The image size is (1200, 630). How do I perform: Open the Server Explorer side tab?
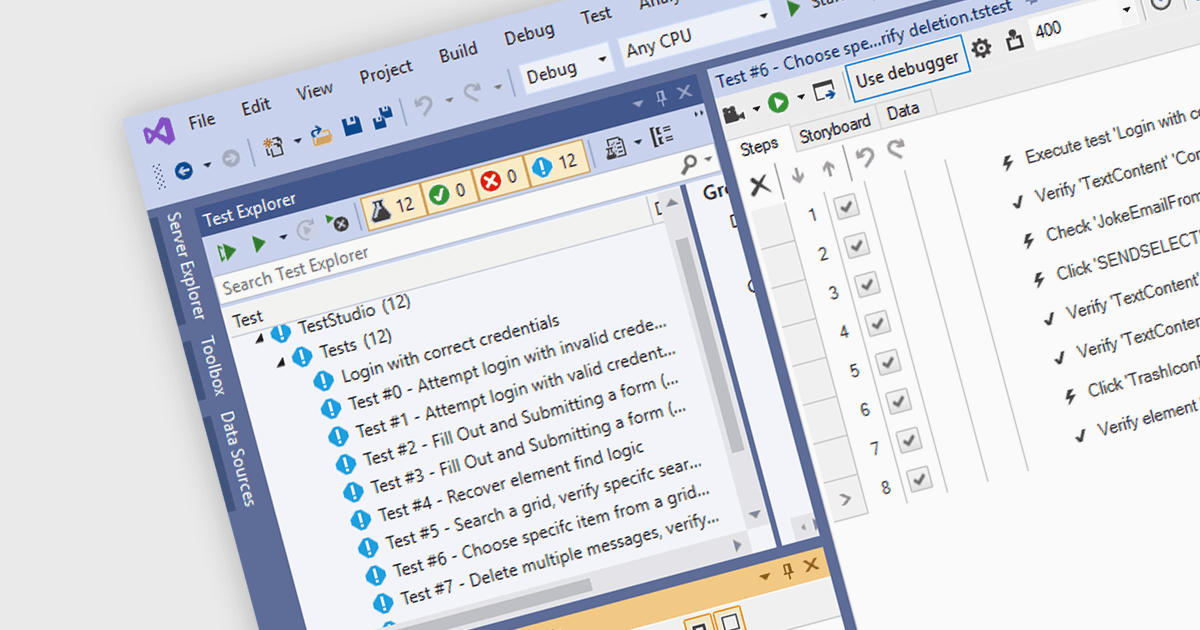185,266
